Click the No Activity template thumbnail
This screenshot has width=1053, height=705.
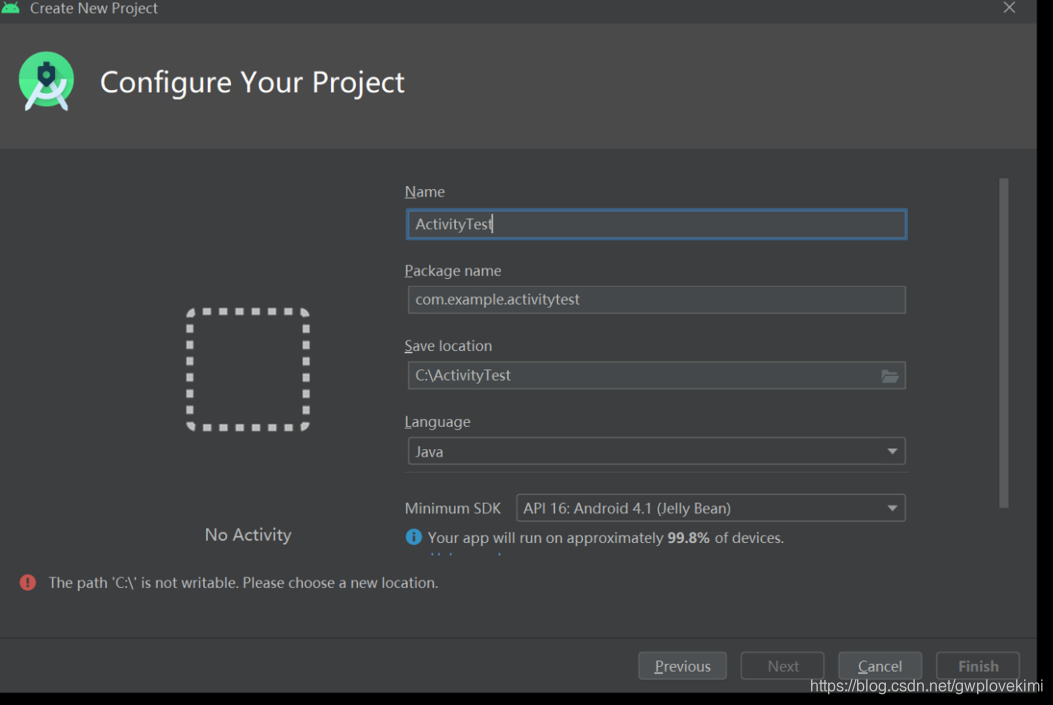click(x=248, y=369)
